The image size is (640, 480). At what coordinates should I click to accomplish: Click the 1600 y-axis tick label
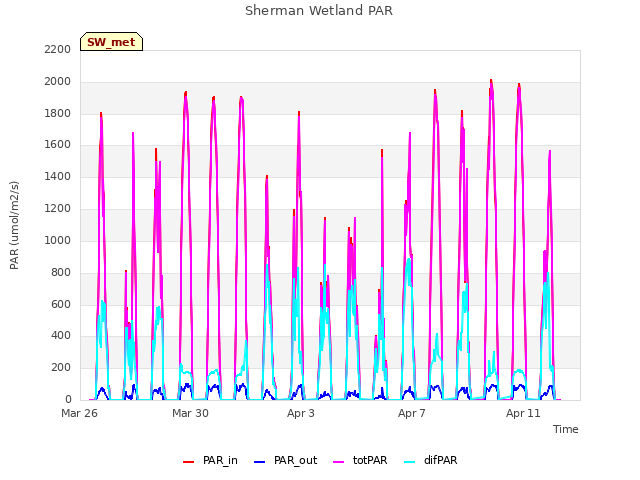58,144
